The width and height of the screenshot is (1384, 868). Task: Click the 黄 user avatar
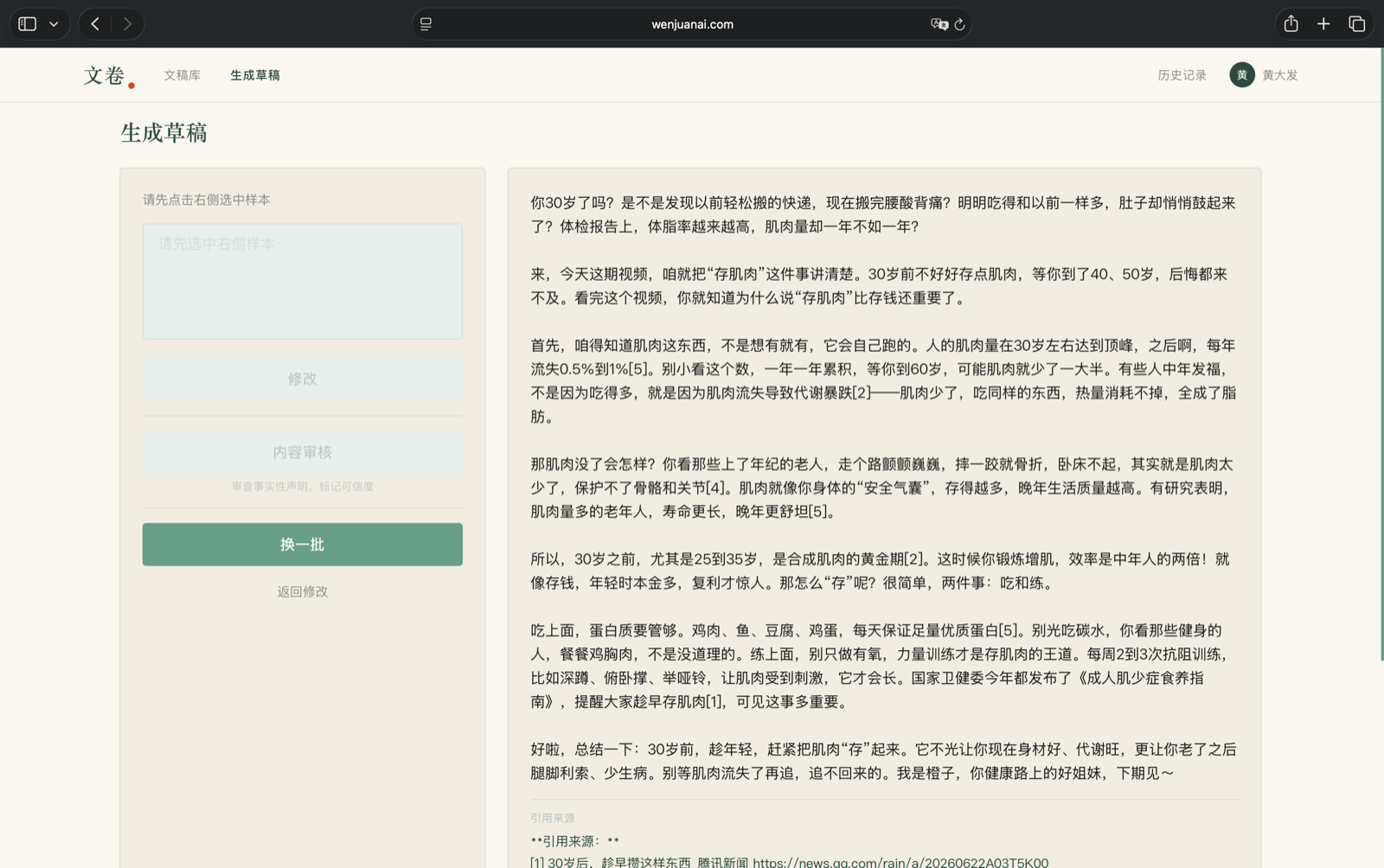1241,75
